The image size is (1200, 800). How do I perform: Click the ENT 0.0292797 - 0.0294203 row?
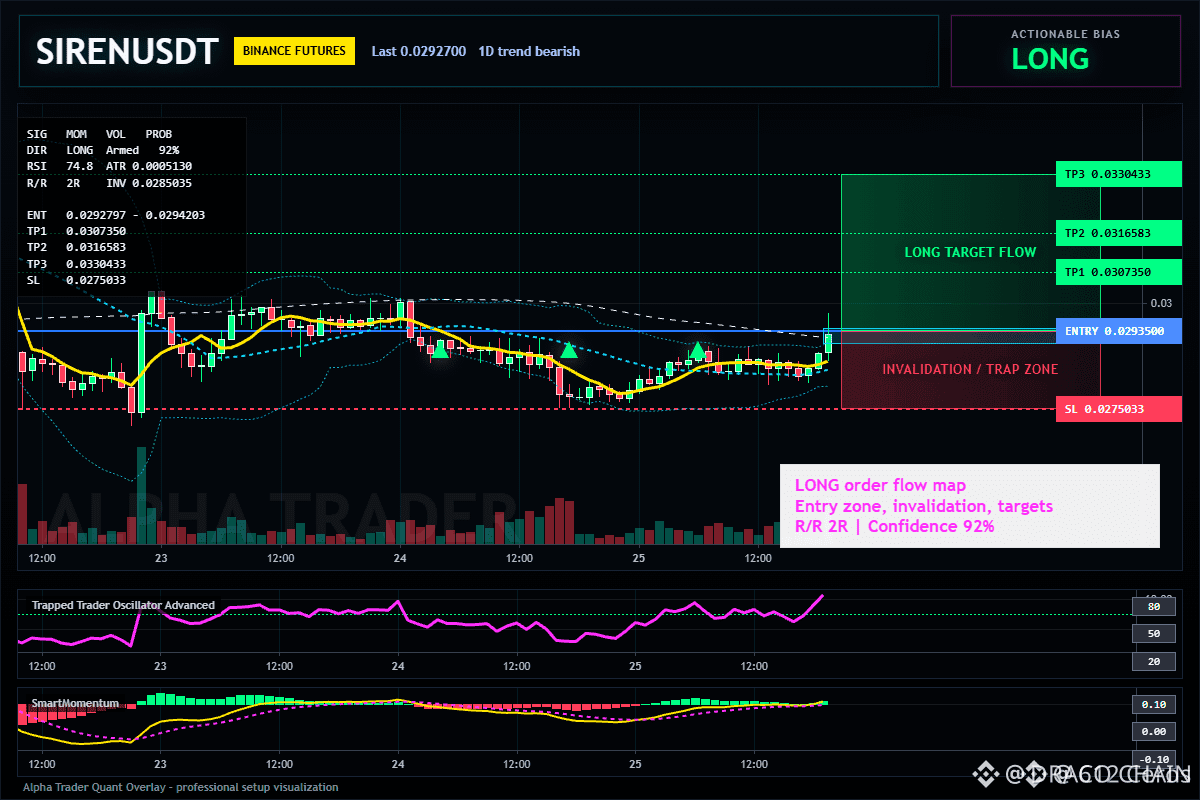116,215
